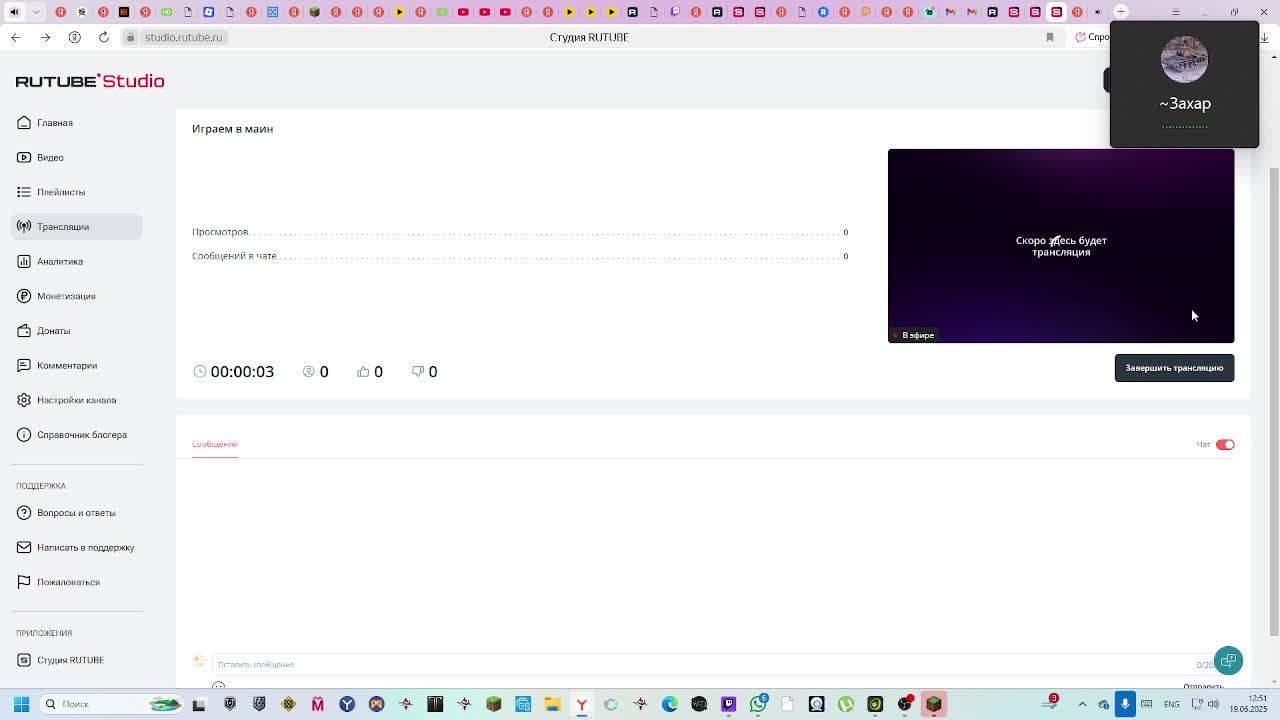Open Монетизация page
Viewport: 1280px width, 720px height.
coord(66,296)
